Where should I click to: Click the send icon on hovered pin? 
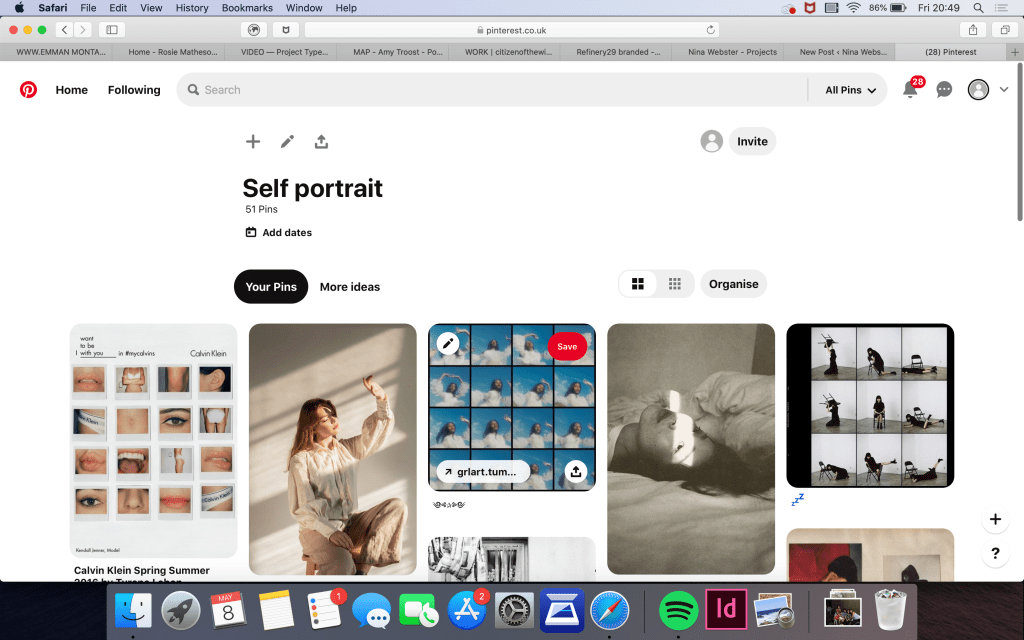(x=575, y=471)
